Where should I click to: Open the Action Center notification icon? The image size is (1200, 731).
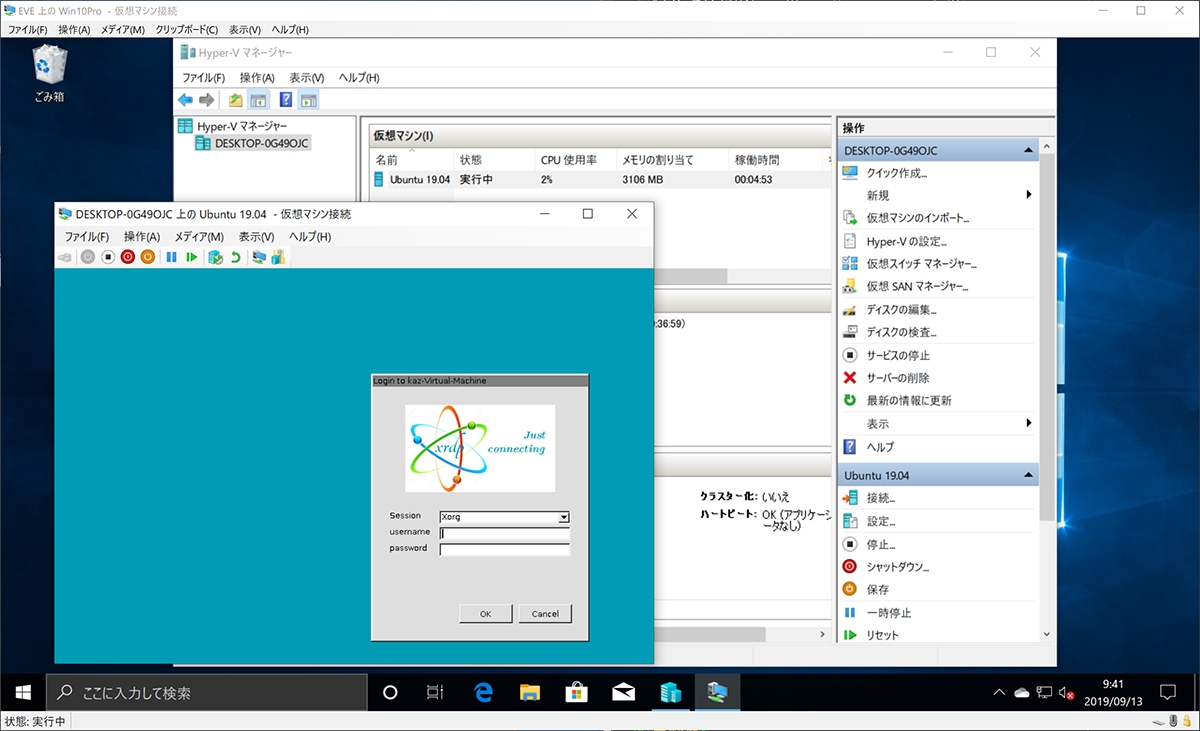(x=1167, y=692)
